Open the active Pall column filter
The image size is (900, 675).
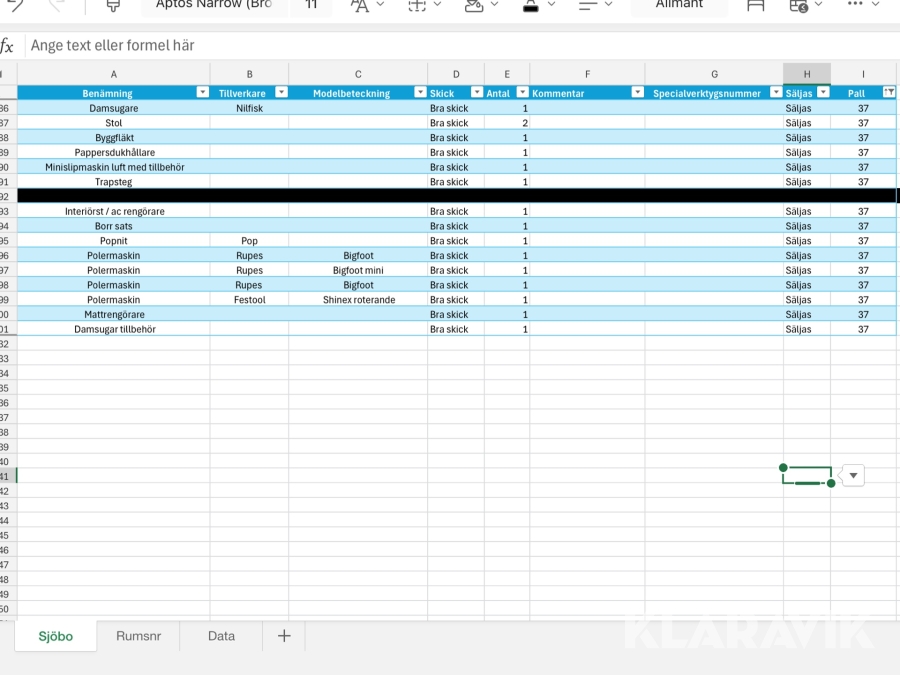tap(888, 93)
